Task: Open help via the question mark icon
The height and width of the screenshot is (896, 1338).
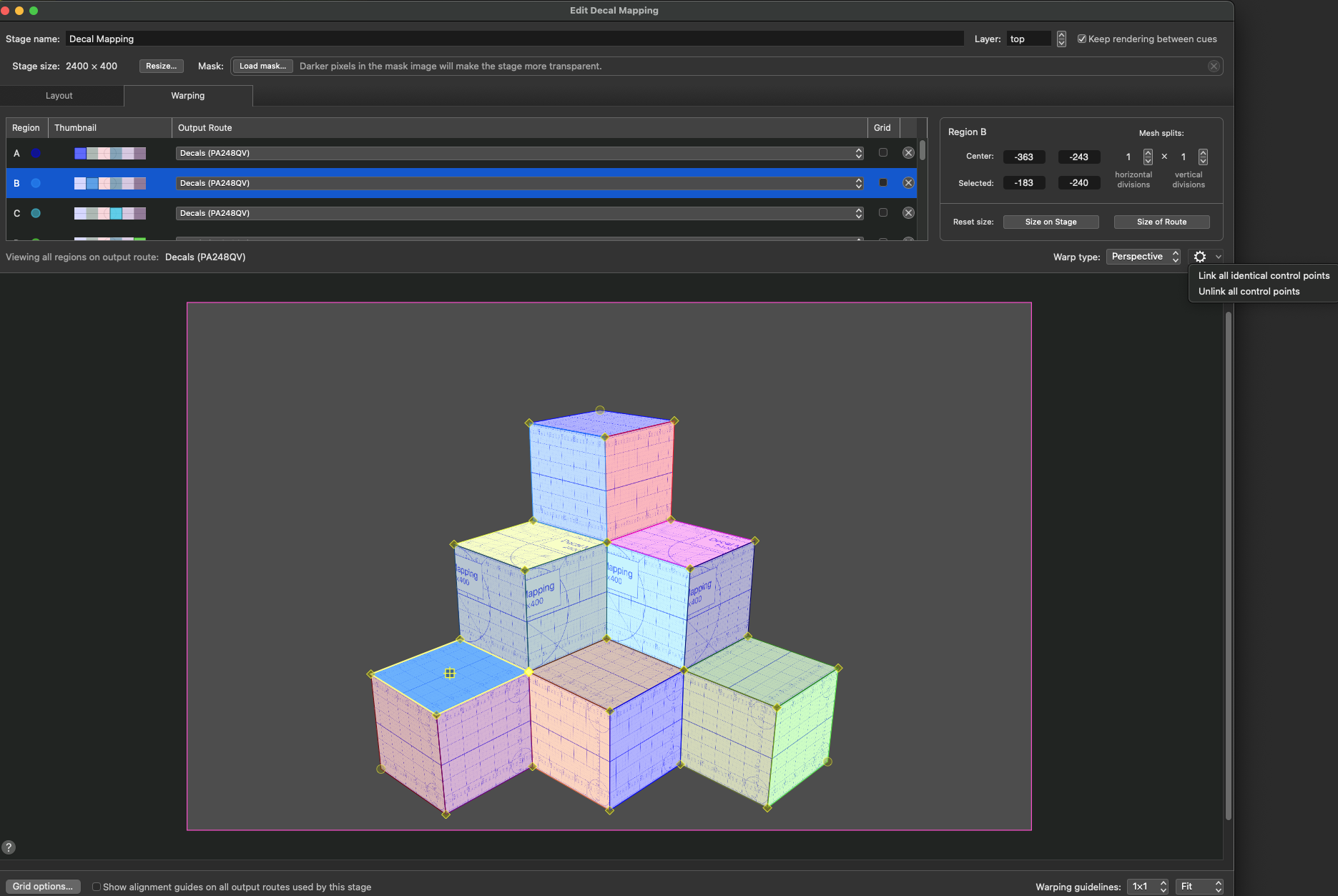Action: pyautogui.click(x=9, y=847)
